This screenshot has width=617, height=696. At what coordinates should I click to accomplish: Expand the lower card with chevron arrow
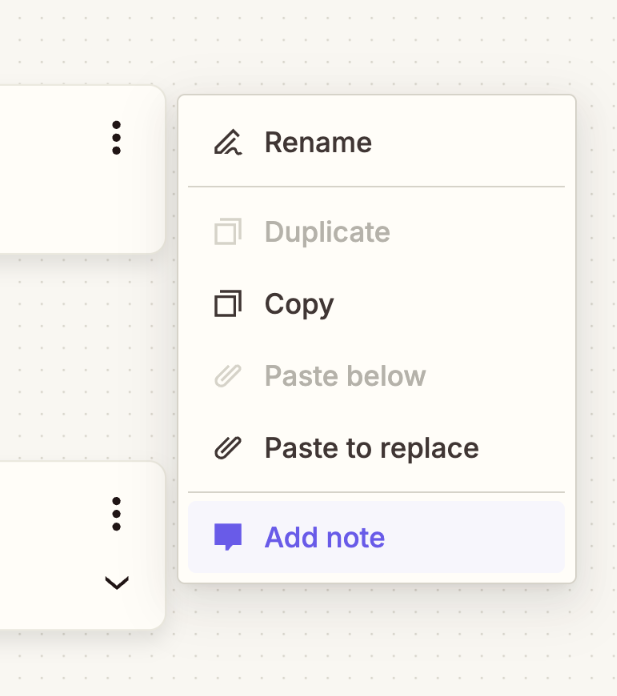117,583
